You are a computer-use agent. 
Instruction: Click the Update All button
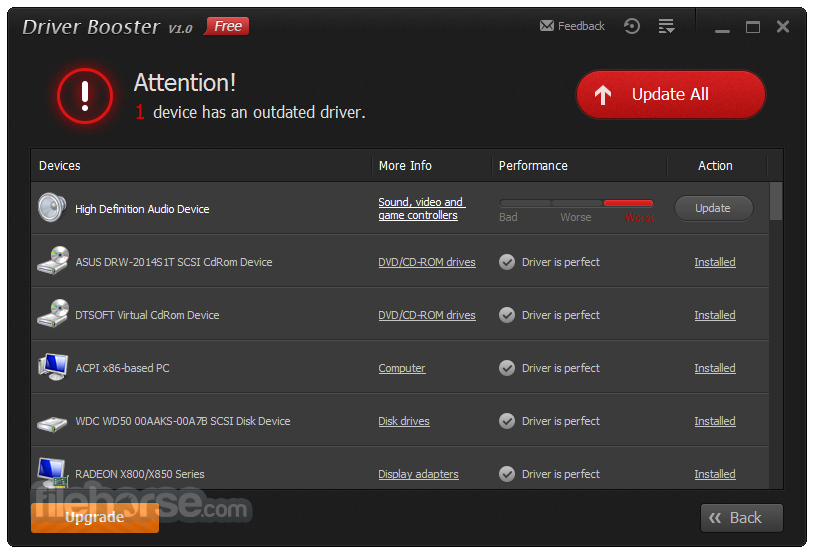coord(670,94)
